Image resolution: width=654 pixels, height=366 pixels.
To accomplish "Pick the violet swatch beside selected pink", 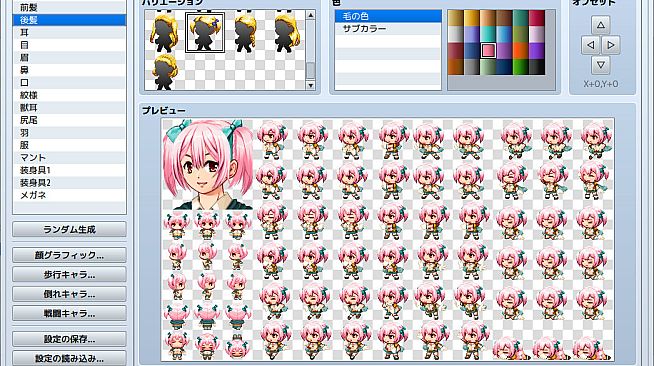I will pos(505,51).
